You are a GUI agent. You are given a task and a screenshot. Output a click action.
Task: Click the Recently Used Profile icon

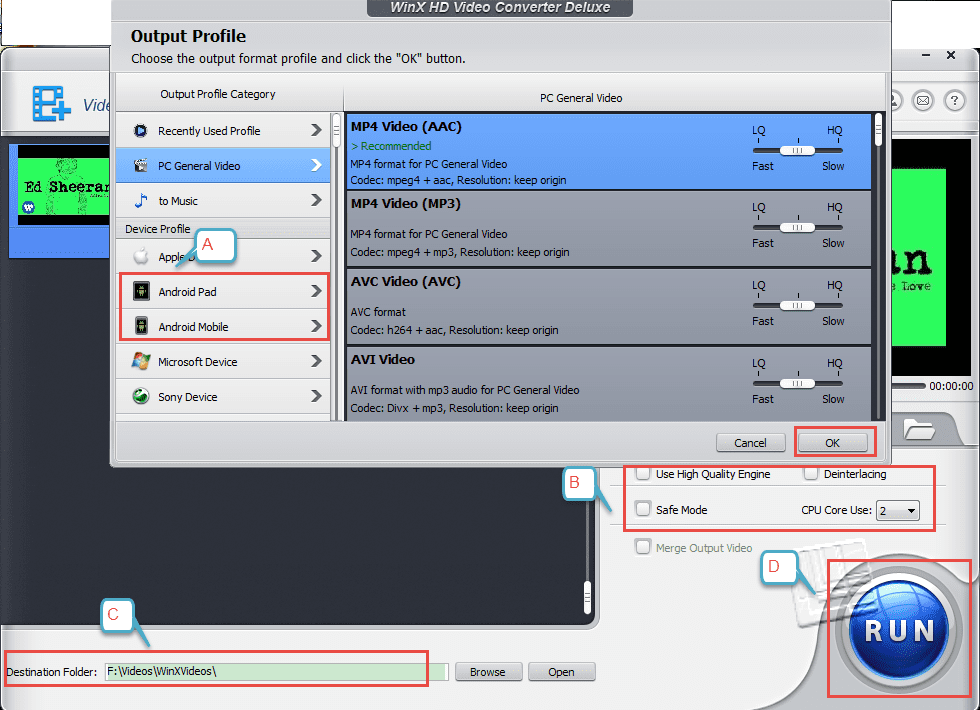pyautogui.click(x=141, y=131)
